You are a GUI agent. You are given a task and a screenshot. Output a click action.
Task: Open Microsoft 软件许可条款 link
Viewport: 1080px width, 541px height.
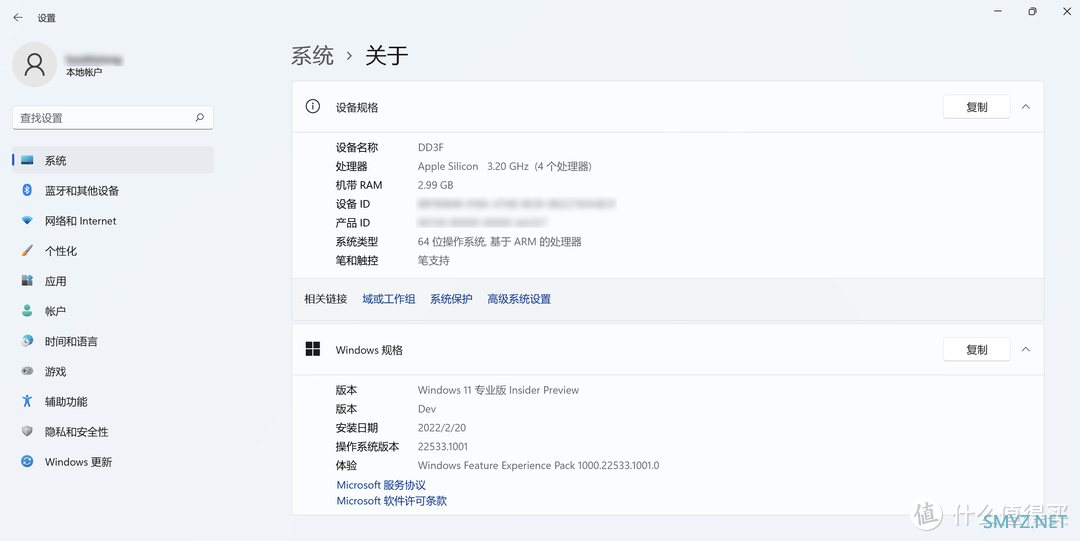tap(391, 500)
